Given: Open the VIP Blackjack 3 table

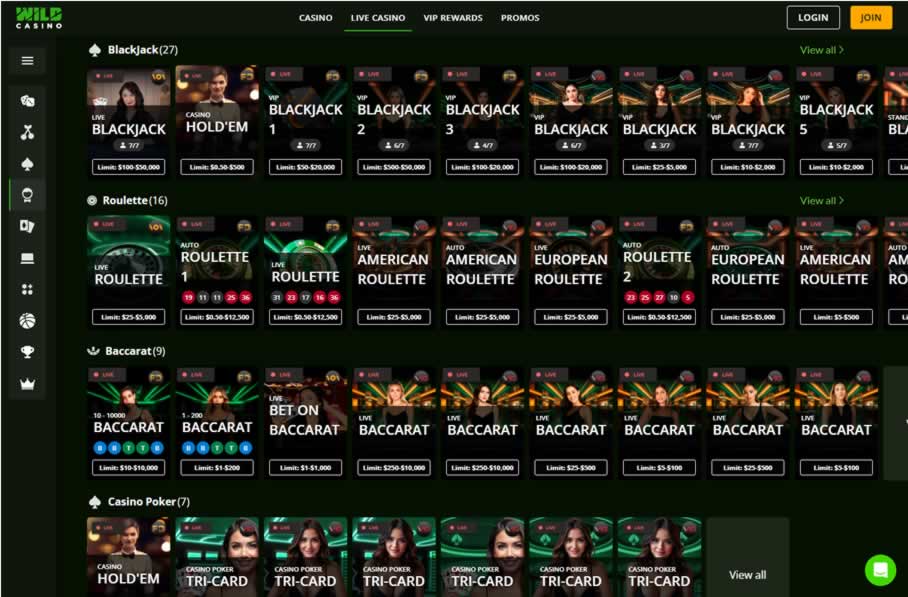Looking at the screenshot, I should tap(482, 121).
